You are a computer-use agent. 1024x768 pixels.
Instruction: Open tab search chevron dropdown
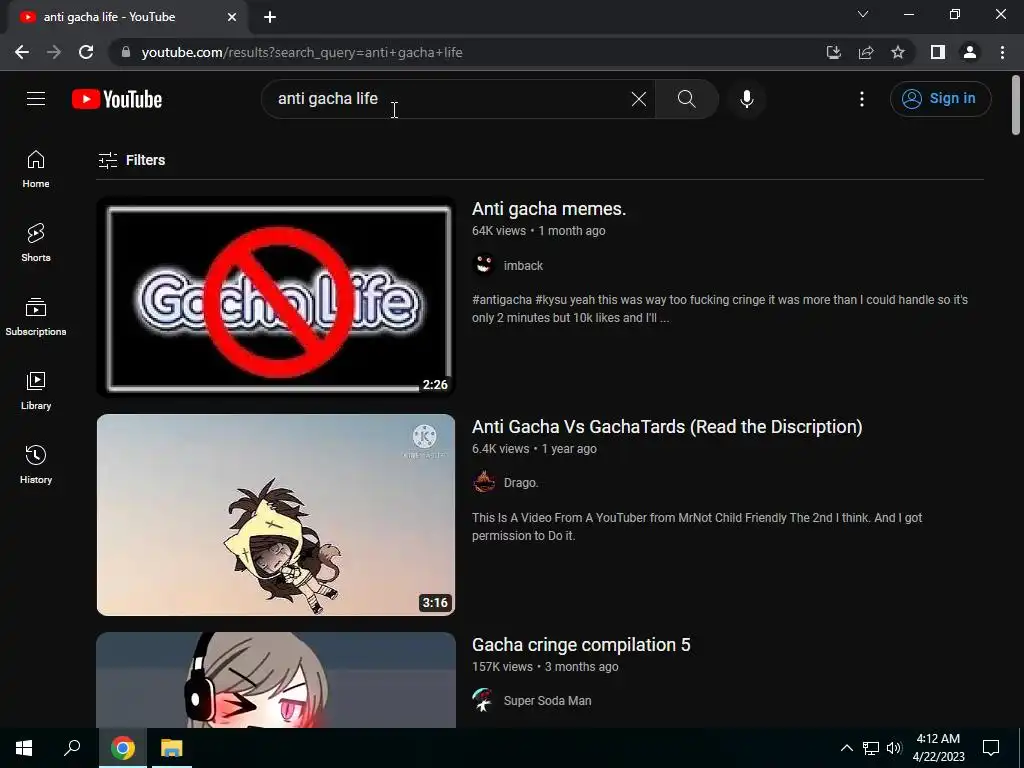coord(863,14)
